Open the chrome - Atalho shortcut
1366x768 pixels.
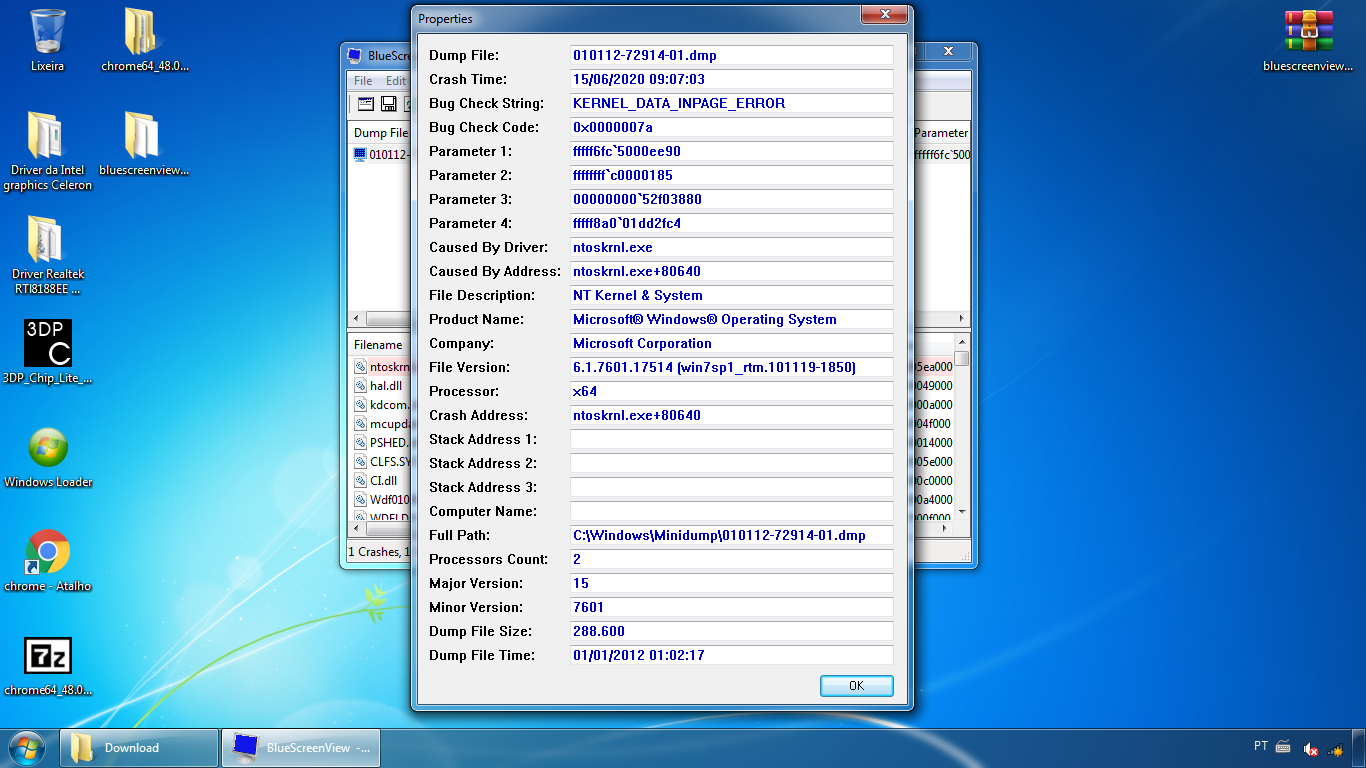point(48,561)
